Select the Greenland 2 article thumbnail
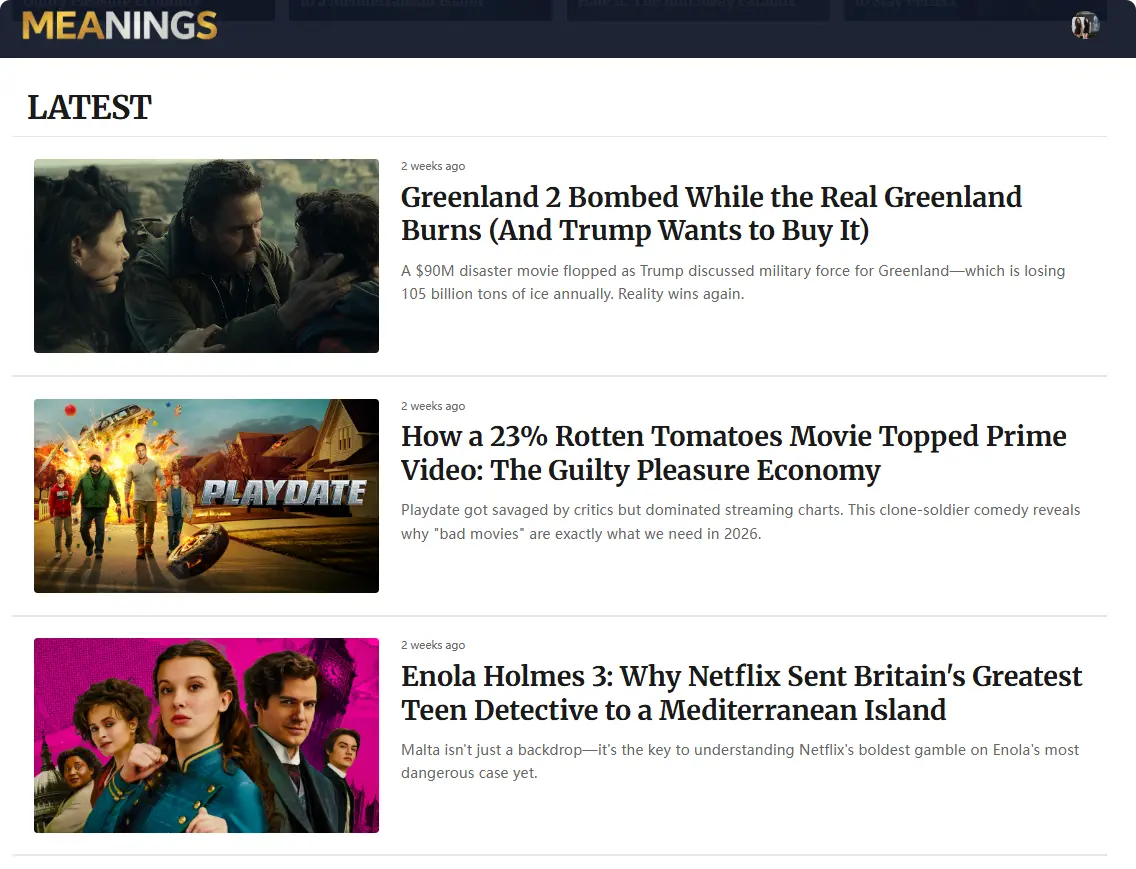This screenshot has height=869, width=1136. [206, 255]
